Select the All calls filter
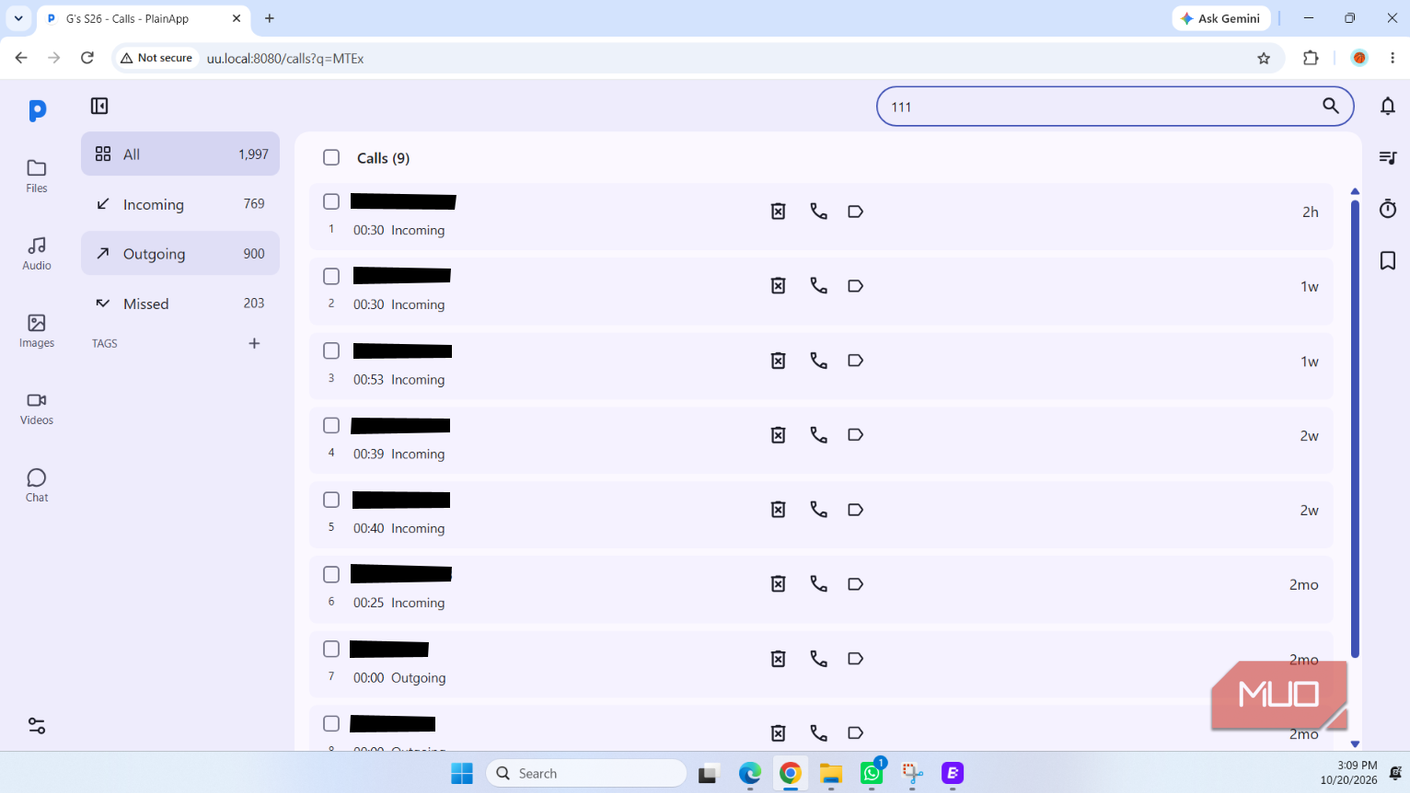Screen dimensions: 1410x793 (180, 154)
